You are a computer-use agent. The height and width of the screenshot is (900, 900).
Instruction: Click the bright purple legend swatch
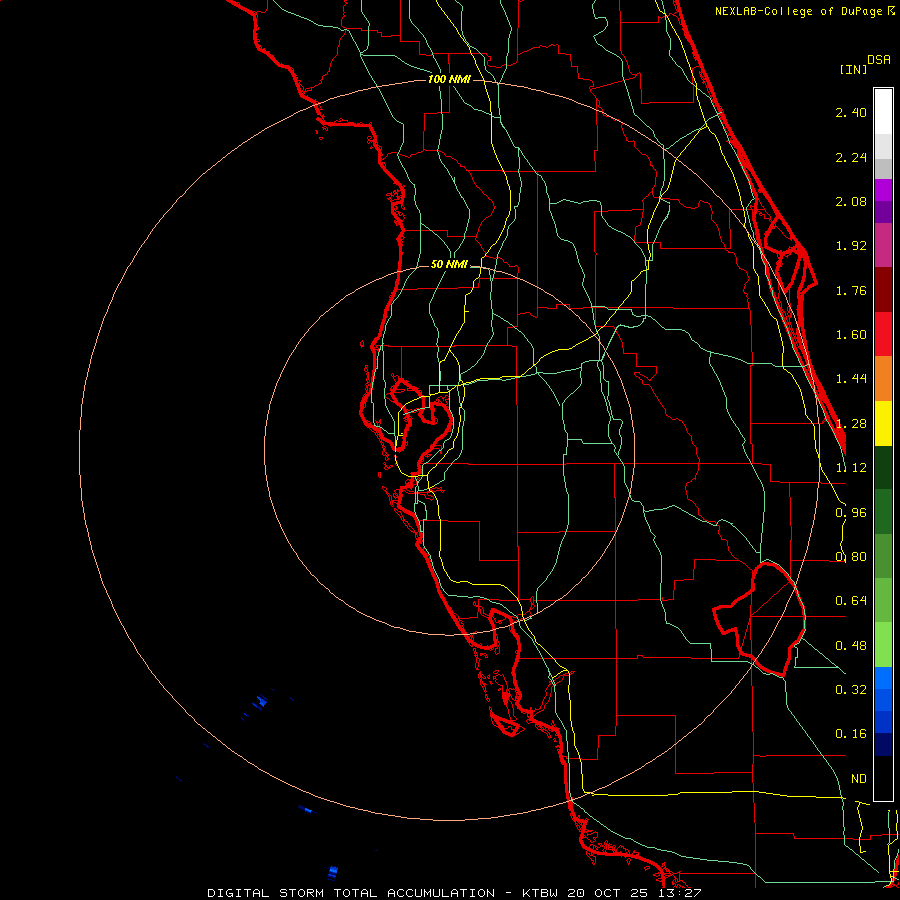pyautogui.click(x=883, y=190)
